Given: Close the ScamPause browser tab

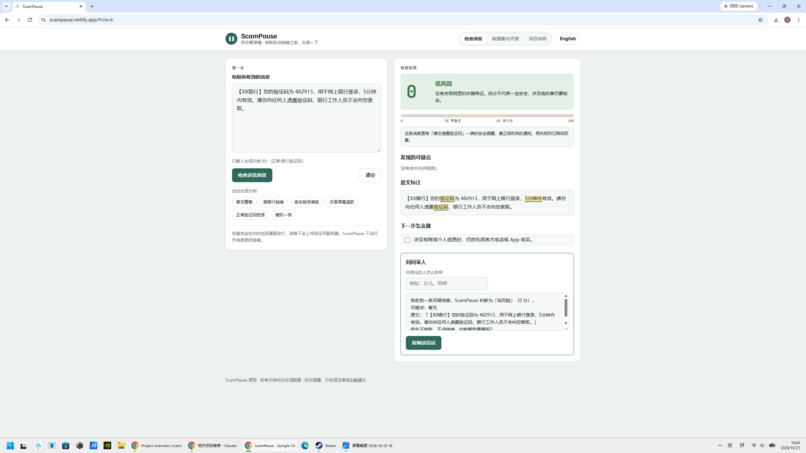Looking at the screenshot, I should (x=81, y=6).
